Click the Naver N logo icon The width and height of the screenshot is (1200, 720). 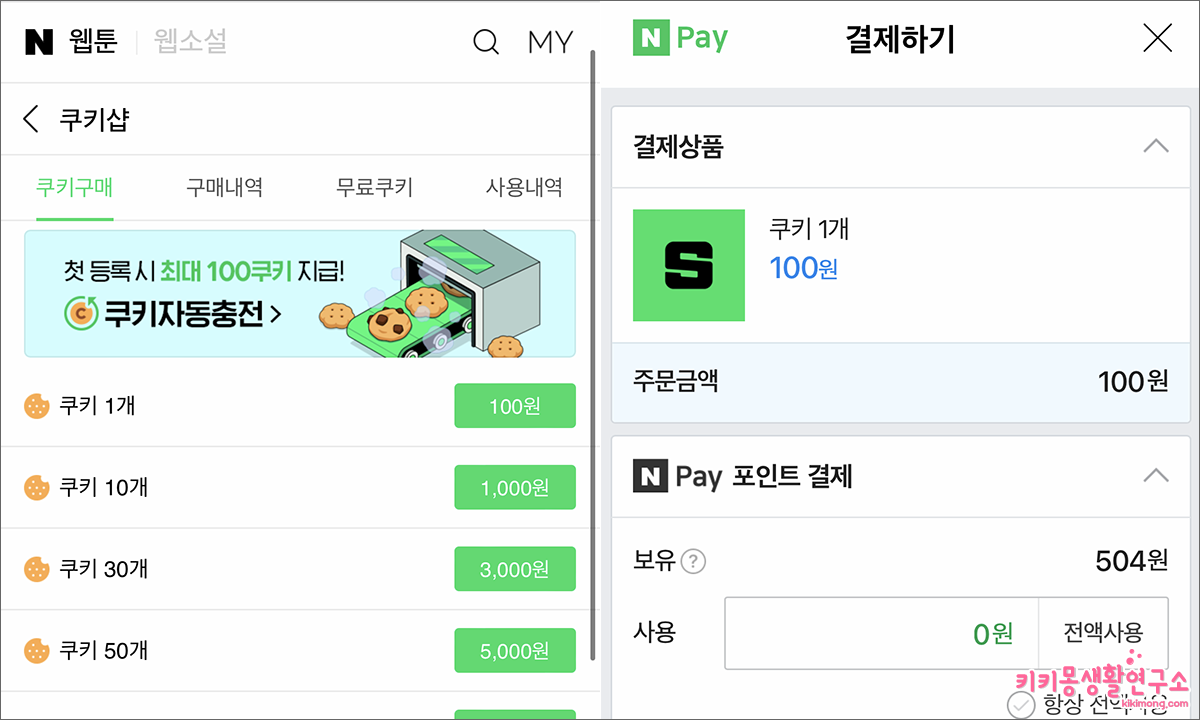tap(39, 42)
